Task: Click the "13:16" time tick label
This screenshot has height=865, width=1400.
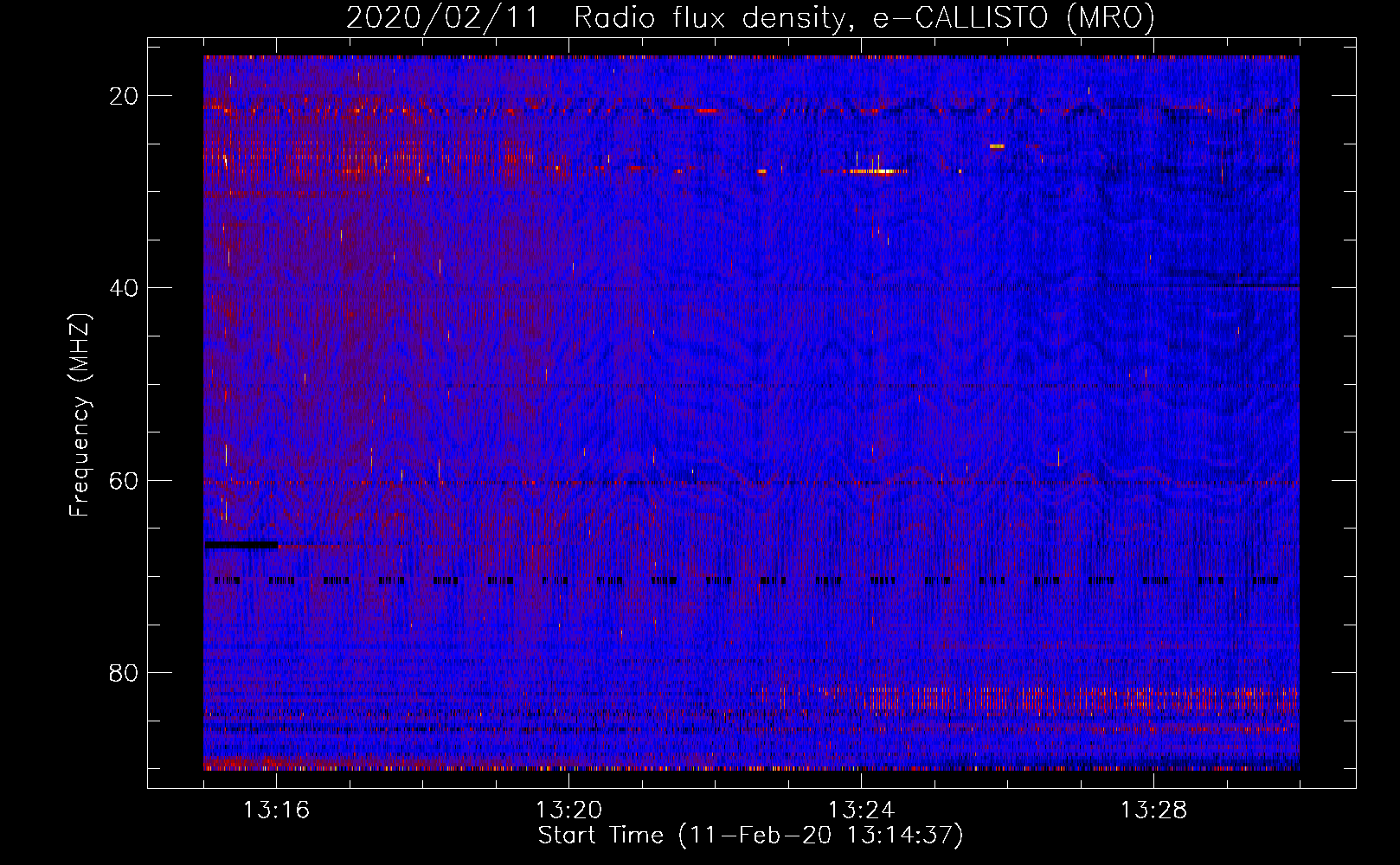Action: (x=276, y=811)
